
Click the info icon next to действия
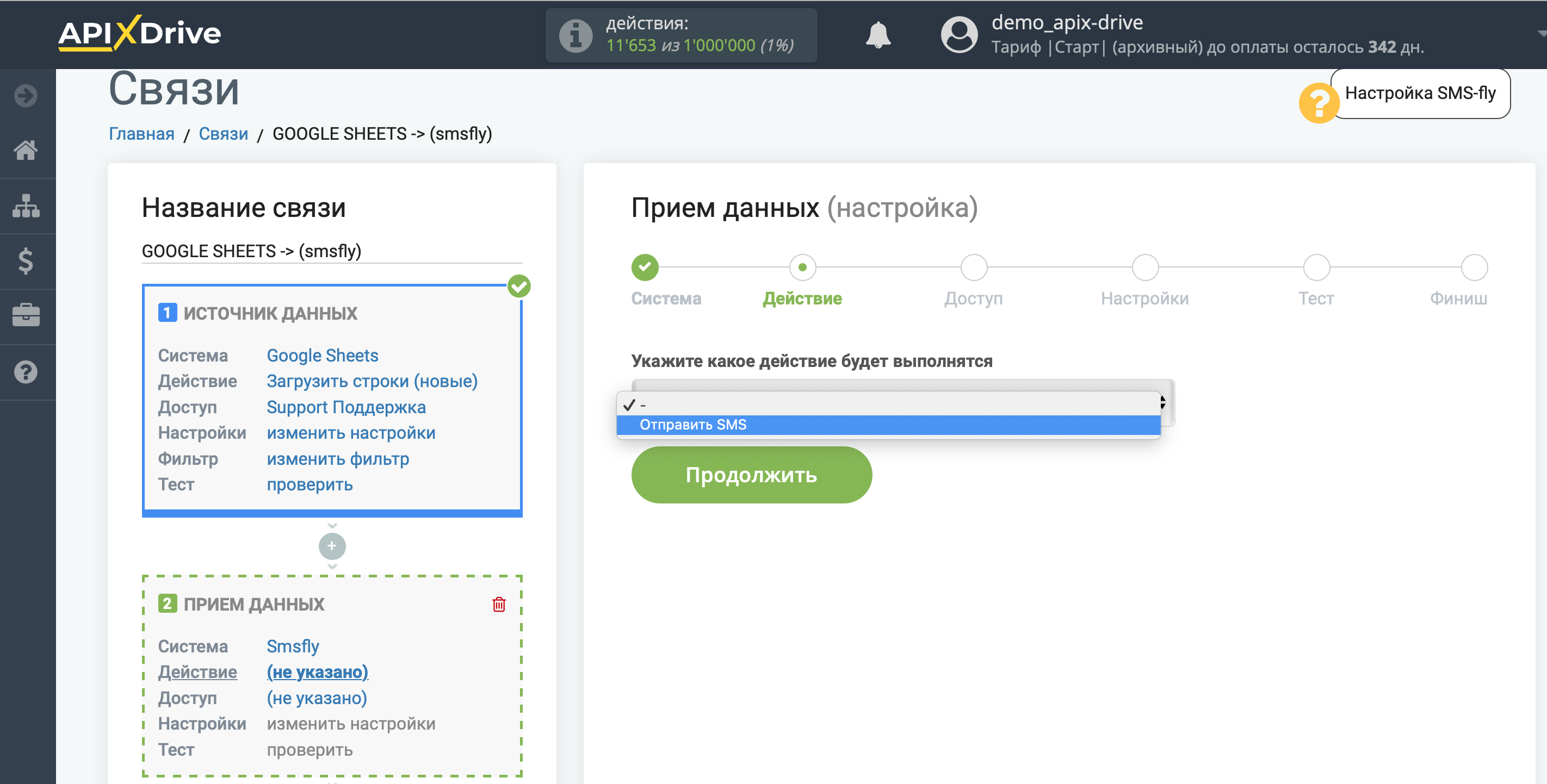point(576,35)
